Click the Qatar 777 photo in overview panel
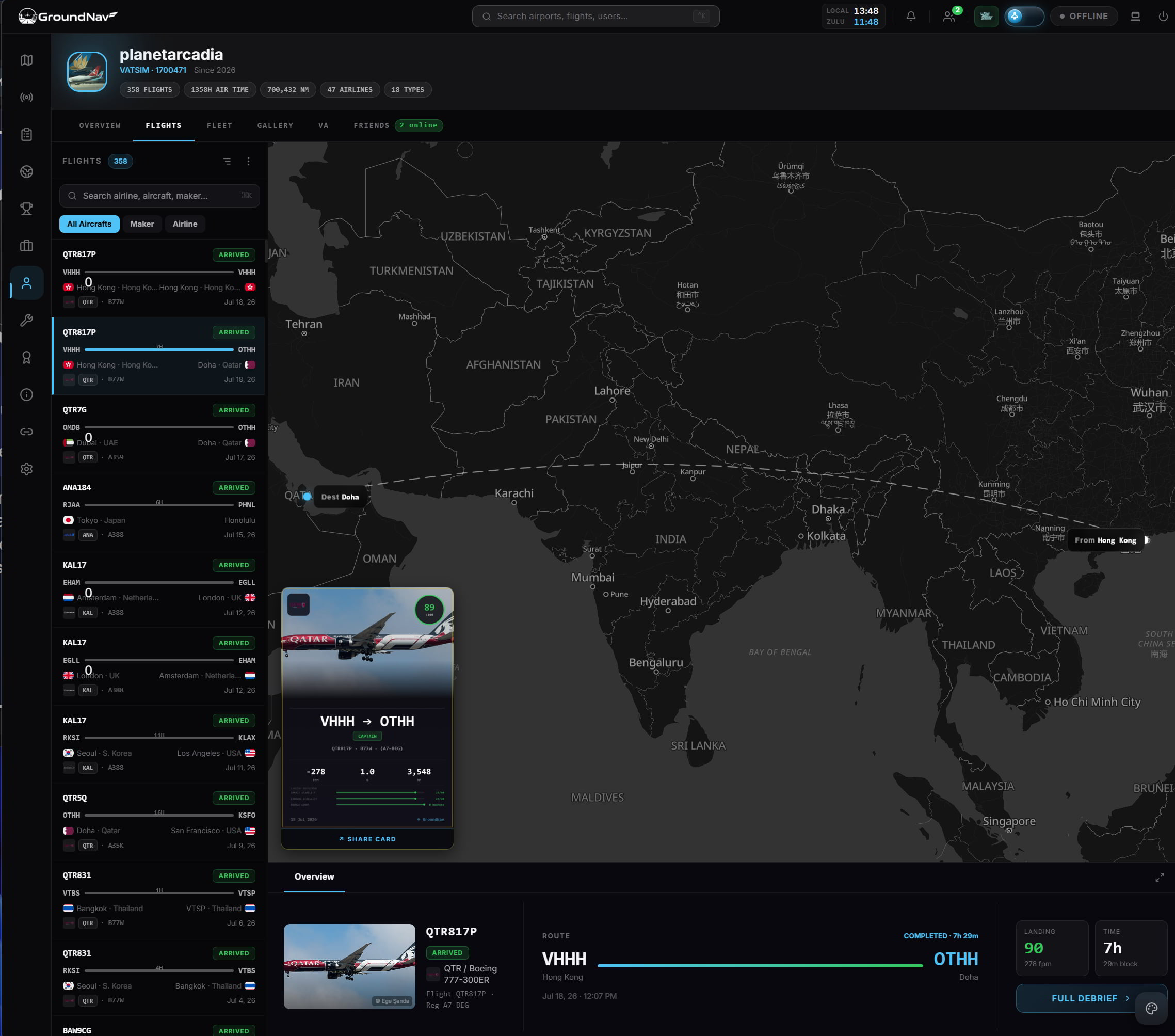 (349, 966)
